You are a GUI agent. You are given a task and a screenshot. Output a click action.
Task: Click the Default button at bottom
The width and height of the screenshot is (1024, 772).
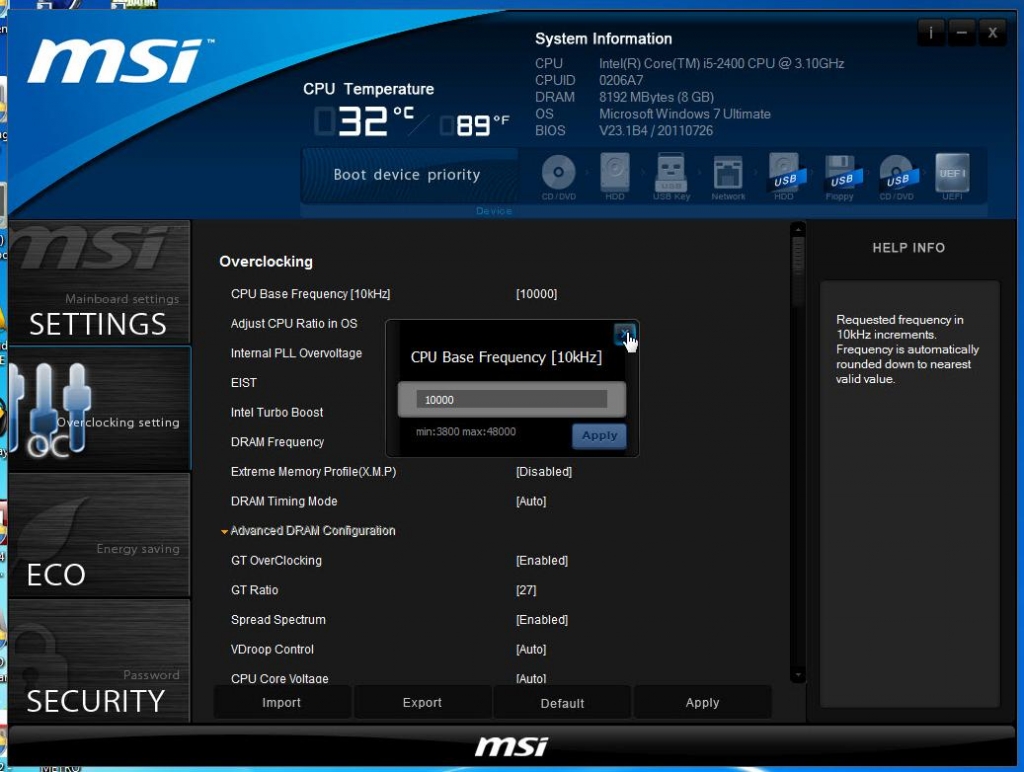click(562, 703)
